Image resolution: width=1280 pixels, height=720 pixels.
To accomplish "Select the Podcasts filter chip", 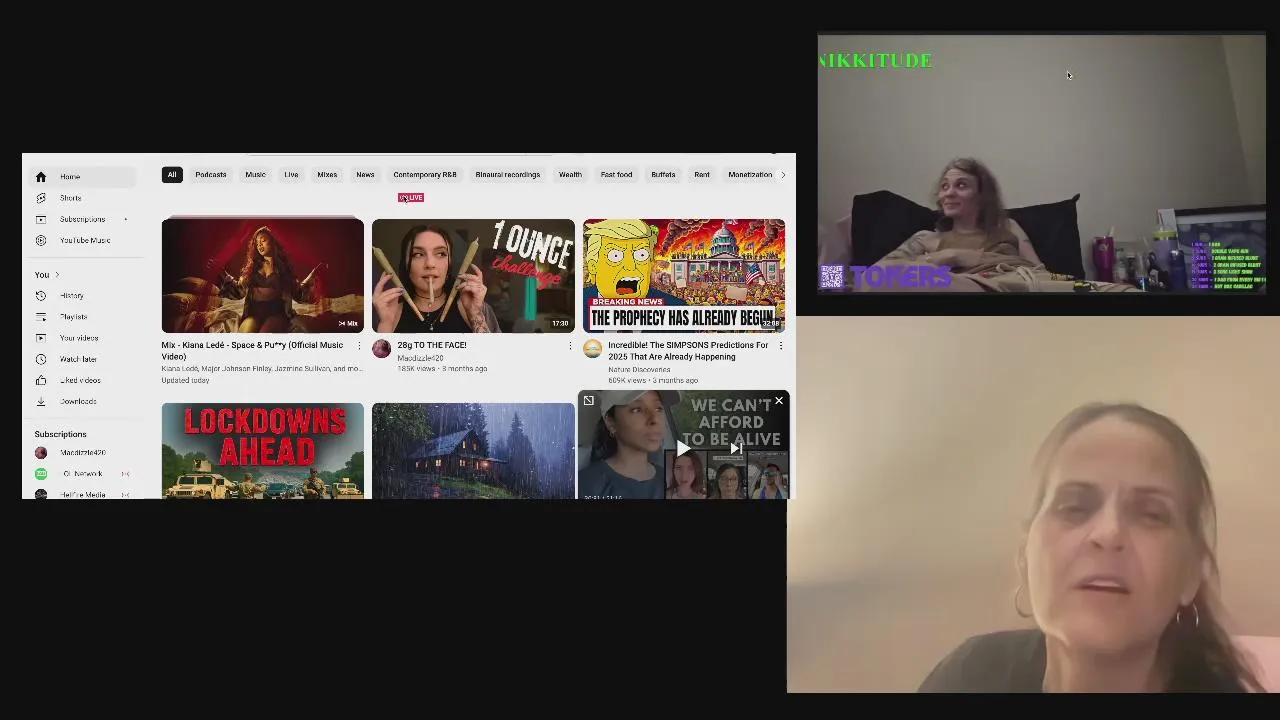I will coord(211,175).
